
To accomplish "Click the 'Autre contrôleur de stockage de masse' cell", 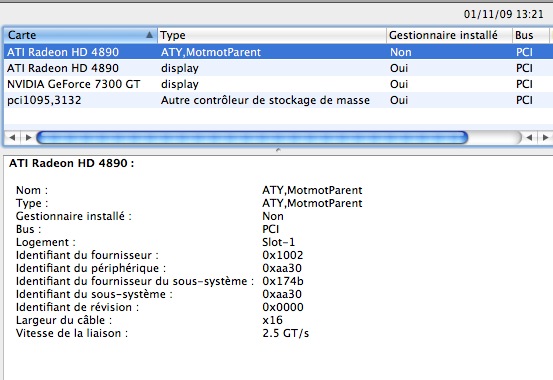I will [x=265, y=100].
